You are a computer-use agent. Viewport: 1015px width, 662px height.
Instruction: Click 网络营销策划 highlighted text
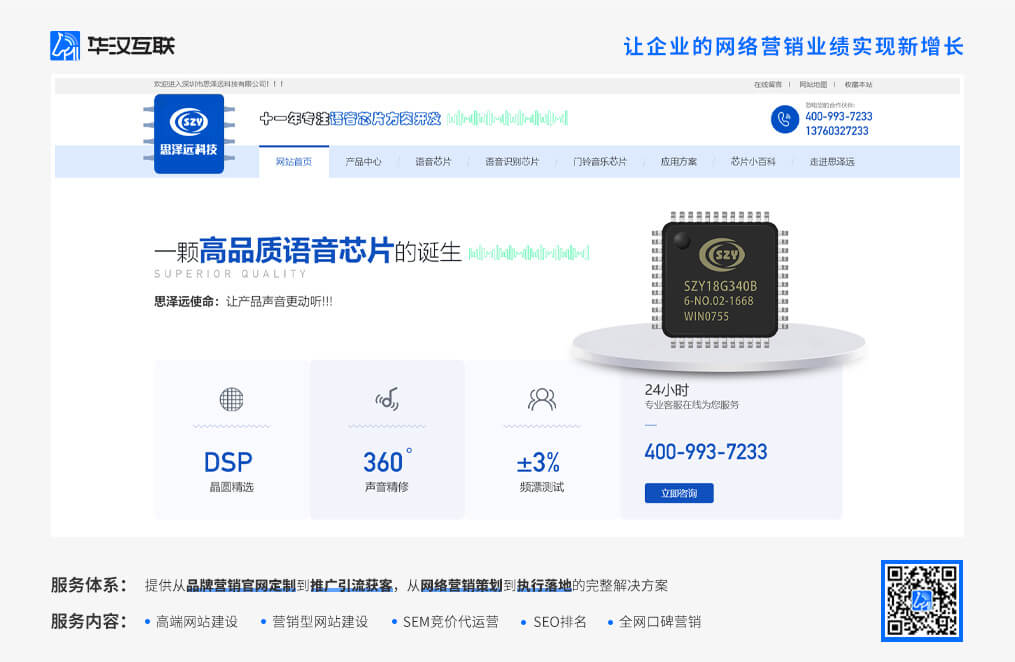pyautogui.click(x=462, y=586)
